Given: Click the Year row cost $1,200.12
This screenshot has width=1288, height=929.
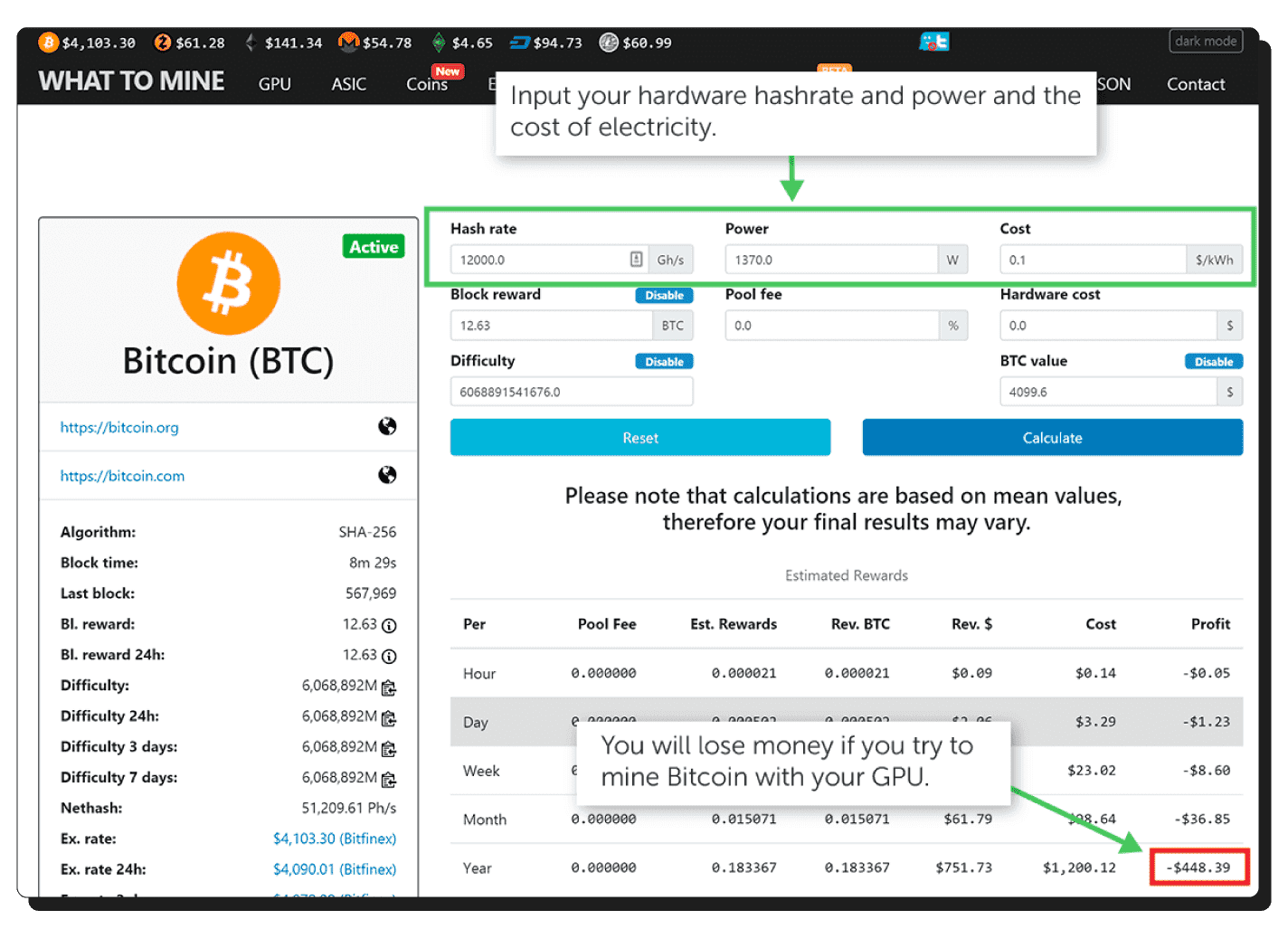Looking at the screenshot, I should [x=1079, y=867].
